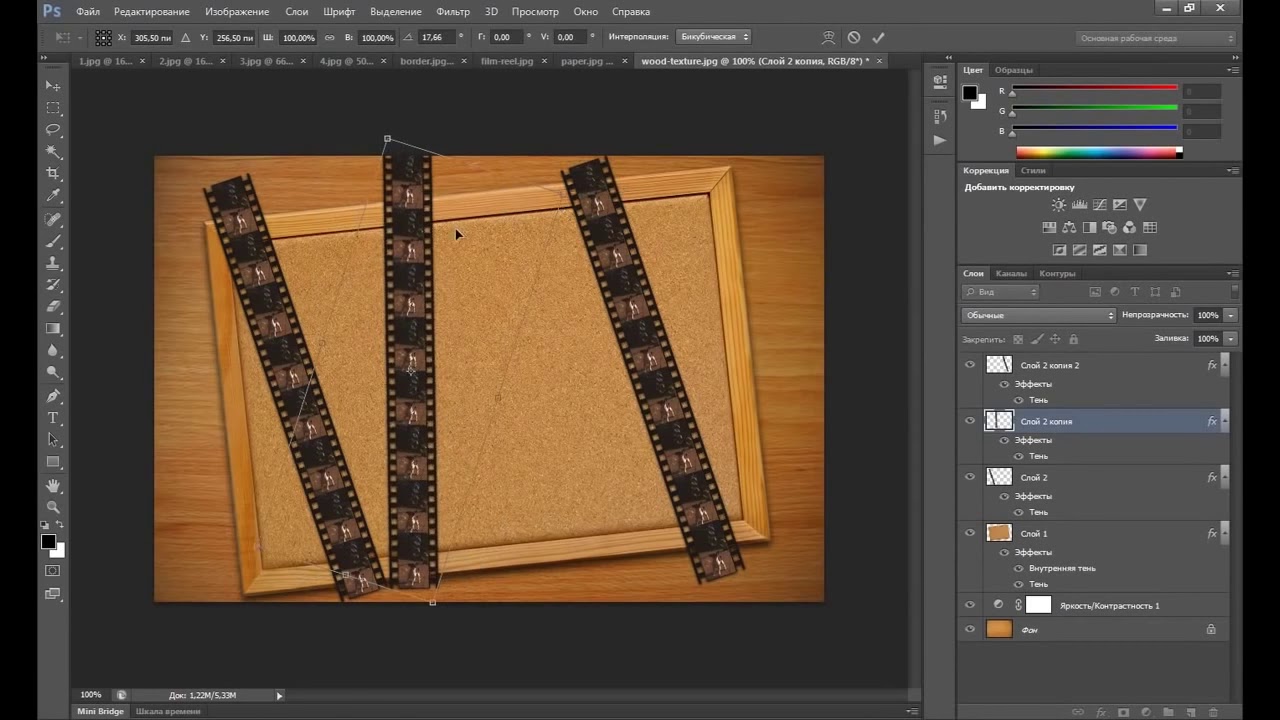Select the Rectangle shape tool
This screenshot has height=720, width=1280.
click(53, 462)
